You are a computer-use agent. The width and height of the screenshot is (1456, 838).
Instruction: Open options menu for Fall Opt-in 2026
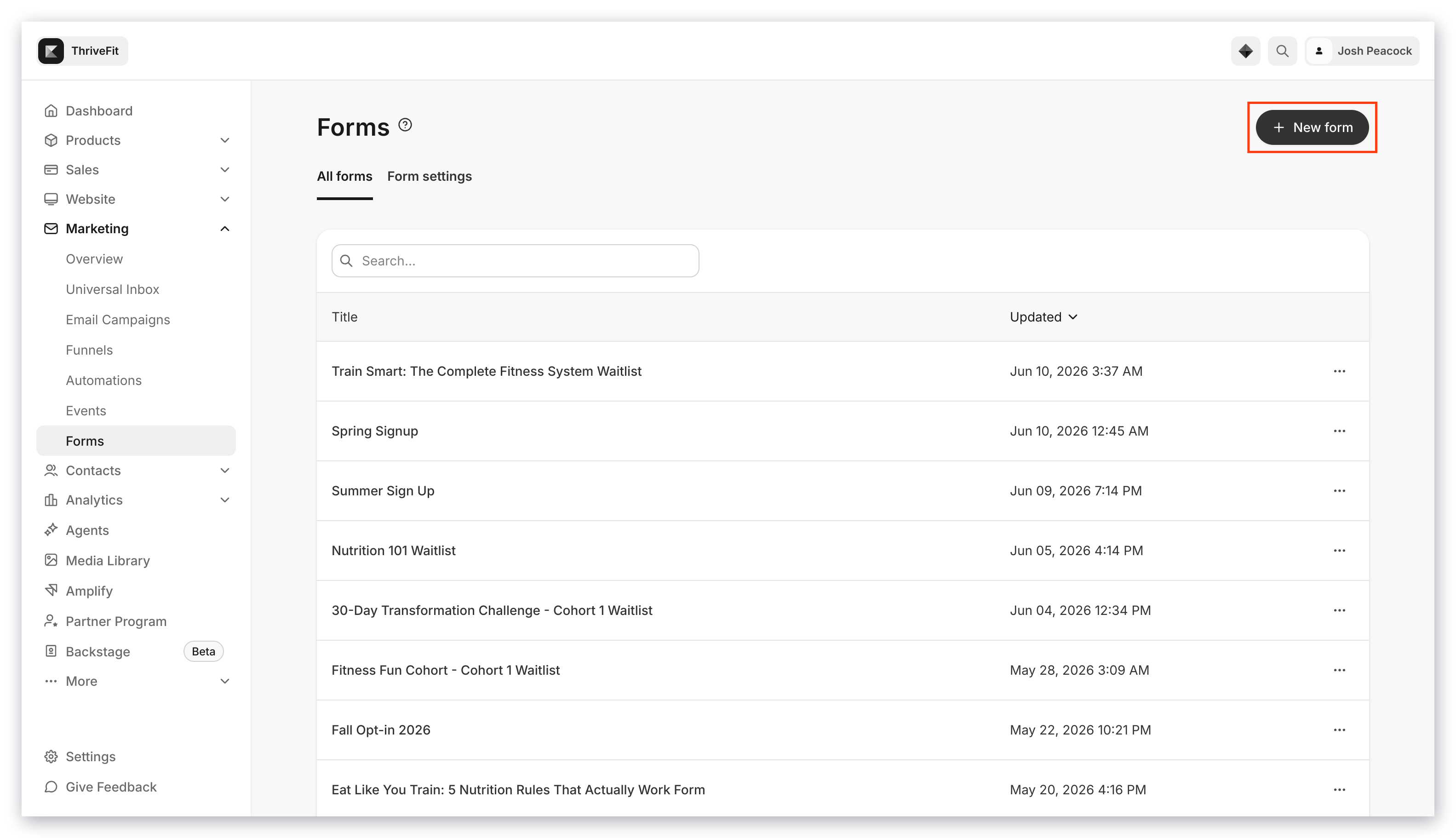[x=1339, y=729]
